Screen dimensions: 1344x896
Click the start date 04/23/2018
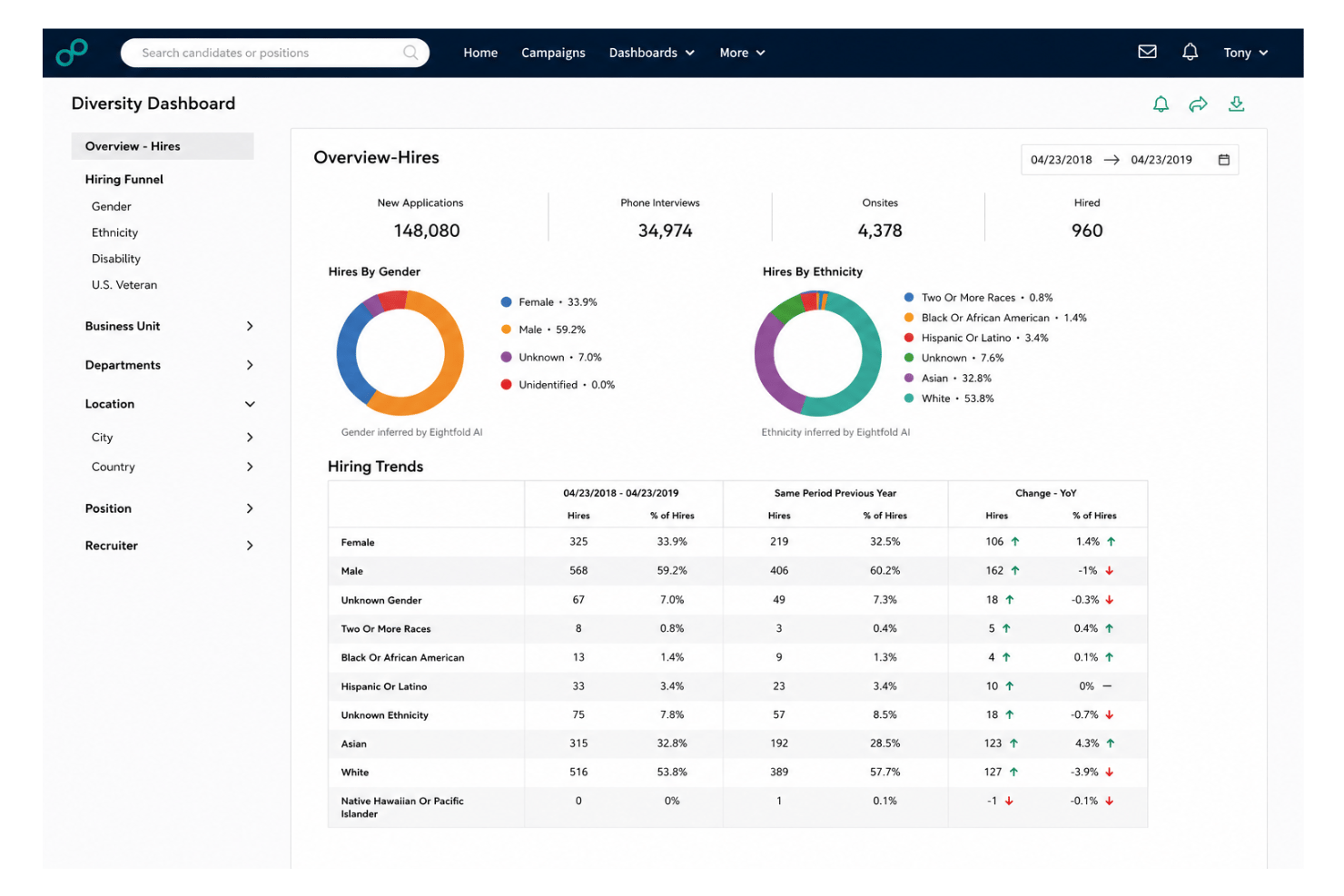click(1061, 160)
